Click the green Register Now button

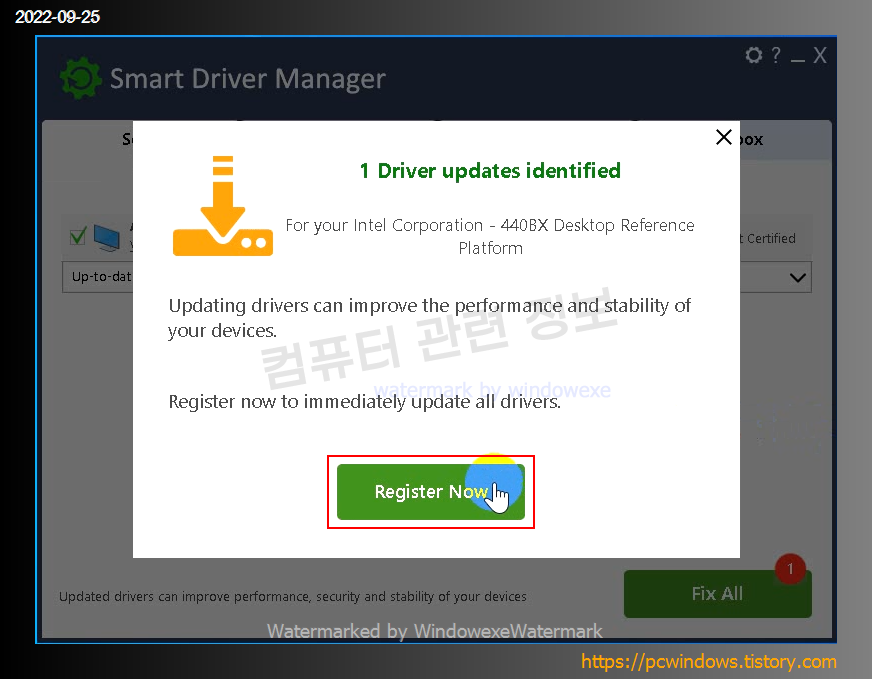430,492
